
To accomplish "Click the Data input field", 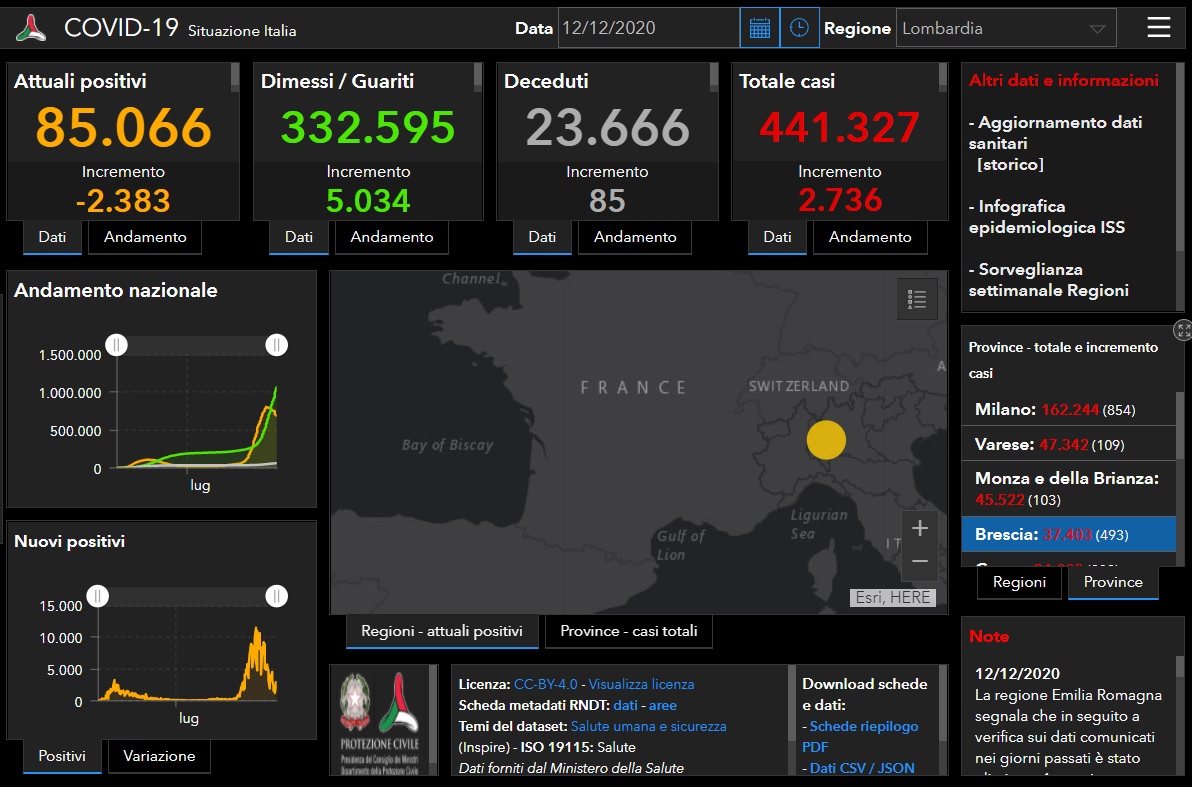I will pyautogui.click(x=648, y=28).
